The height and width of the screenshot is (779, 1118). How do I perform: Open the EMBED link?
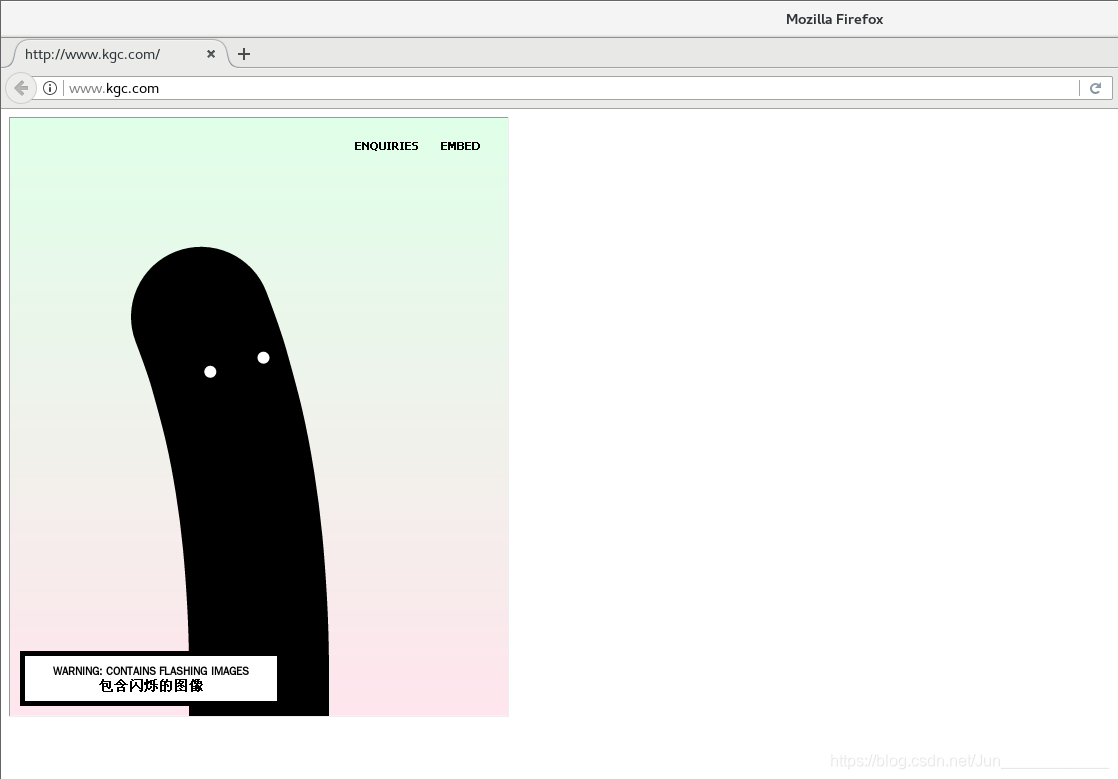460,146
